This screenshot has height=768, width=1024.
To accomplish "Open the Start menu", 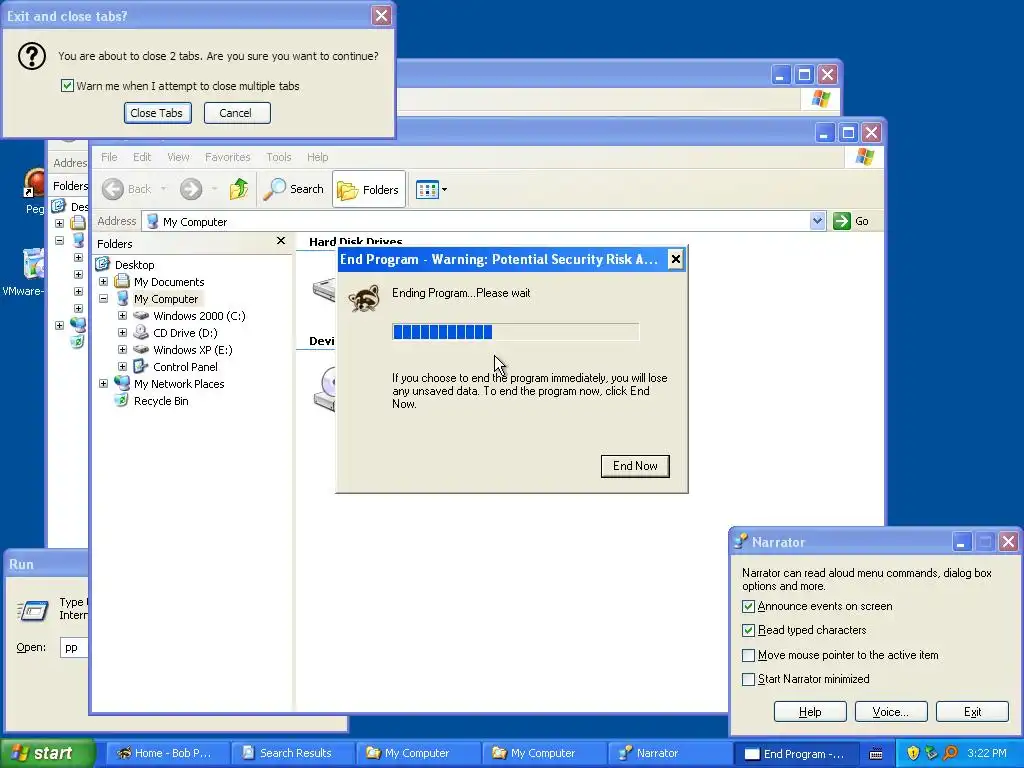I will coord(47,753).
